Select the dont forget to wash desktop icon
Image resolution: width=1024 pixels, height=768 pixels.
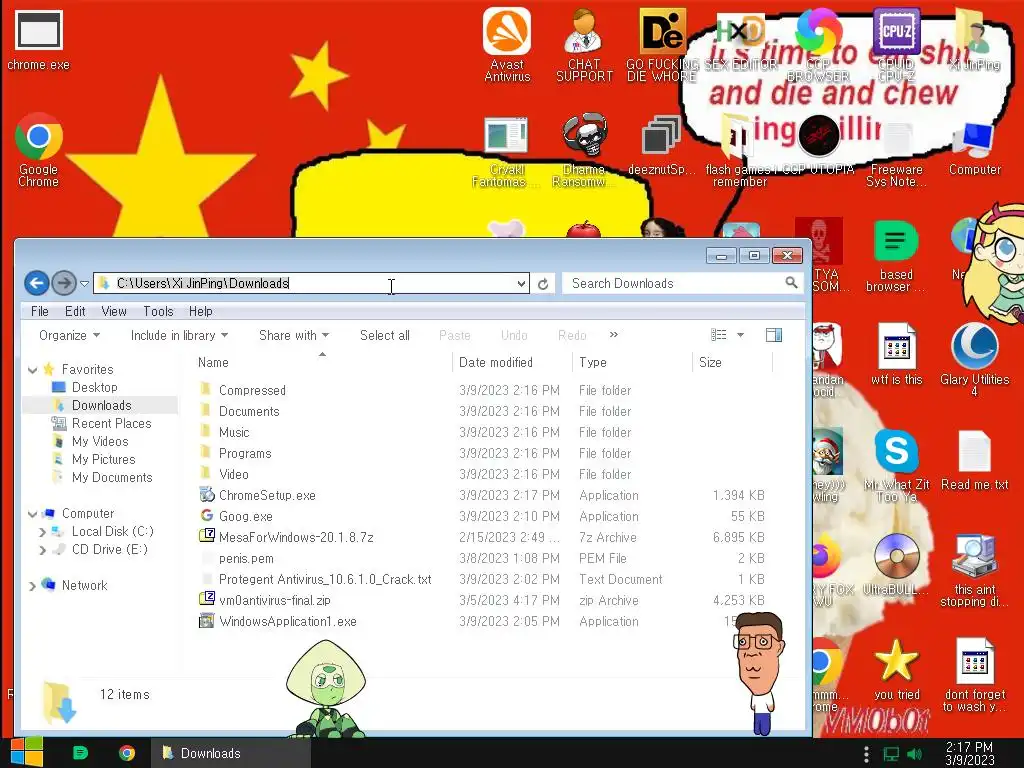click(974, 675)
